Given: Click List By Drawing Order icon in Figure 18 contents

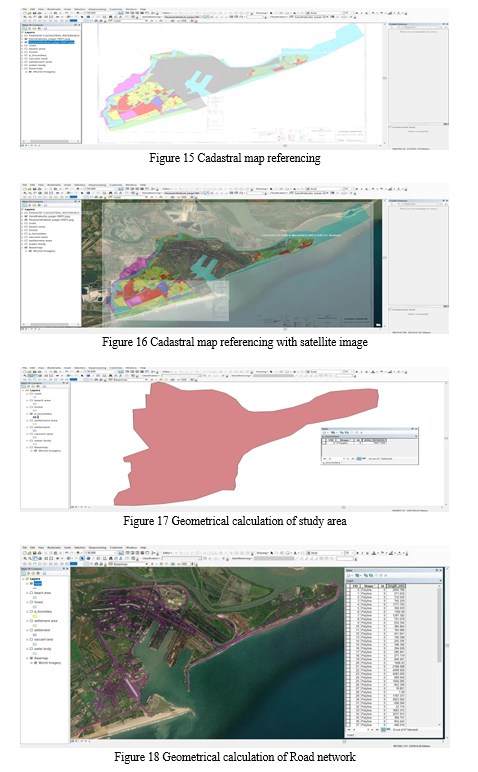Looking at the screenshot, I should (23, 573).
